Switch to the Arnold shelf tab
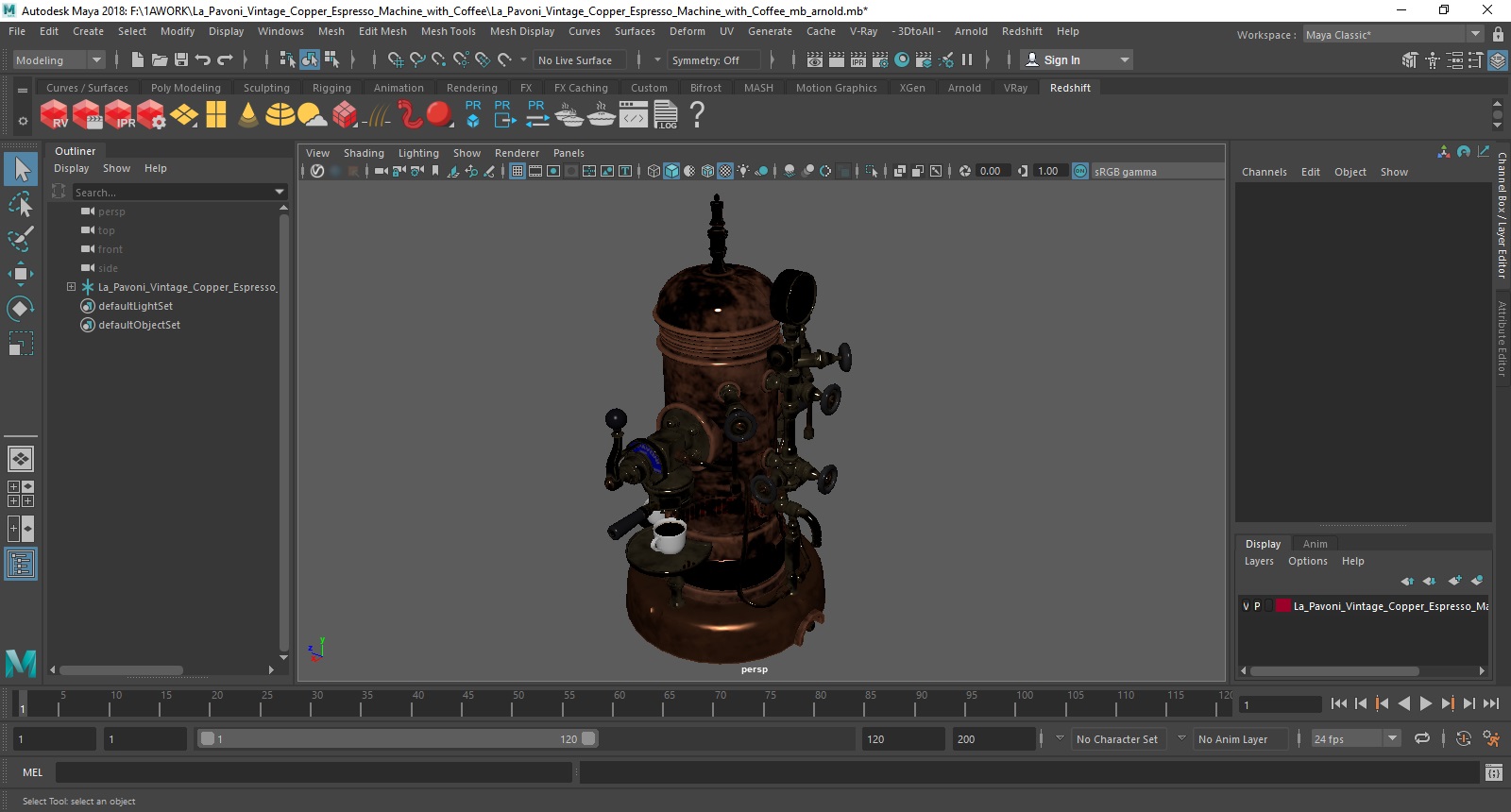The width and height of the screenshot is (1511, 812). click(x=964, y=88)
